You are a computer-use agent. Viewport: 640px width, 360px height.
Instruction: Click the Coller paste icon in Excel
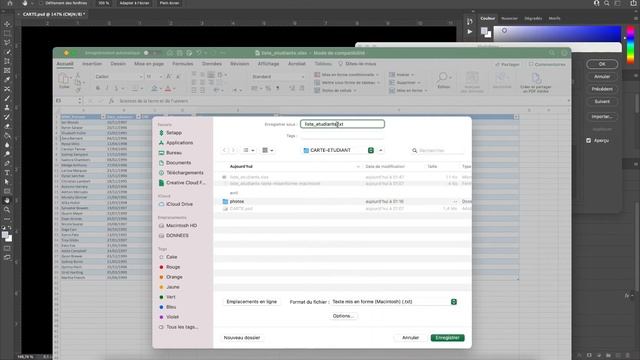(x=64, y=80)
